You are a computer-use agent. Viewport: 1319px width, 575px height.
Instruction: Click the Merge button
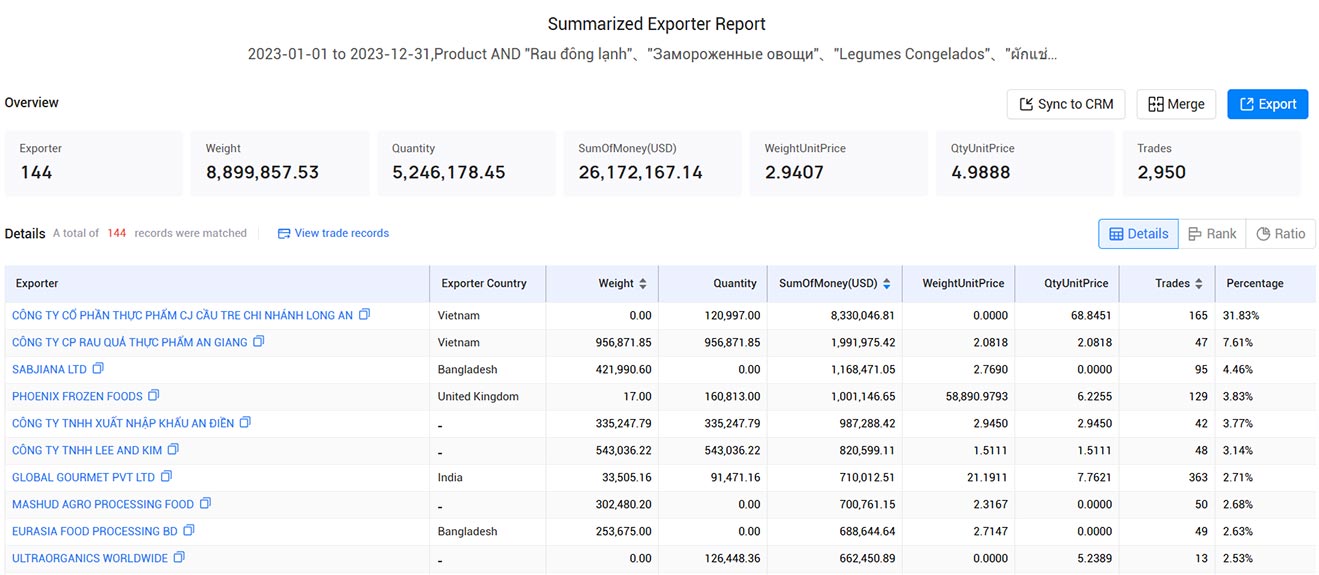tap(1176, 104)
